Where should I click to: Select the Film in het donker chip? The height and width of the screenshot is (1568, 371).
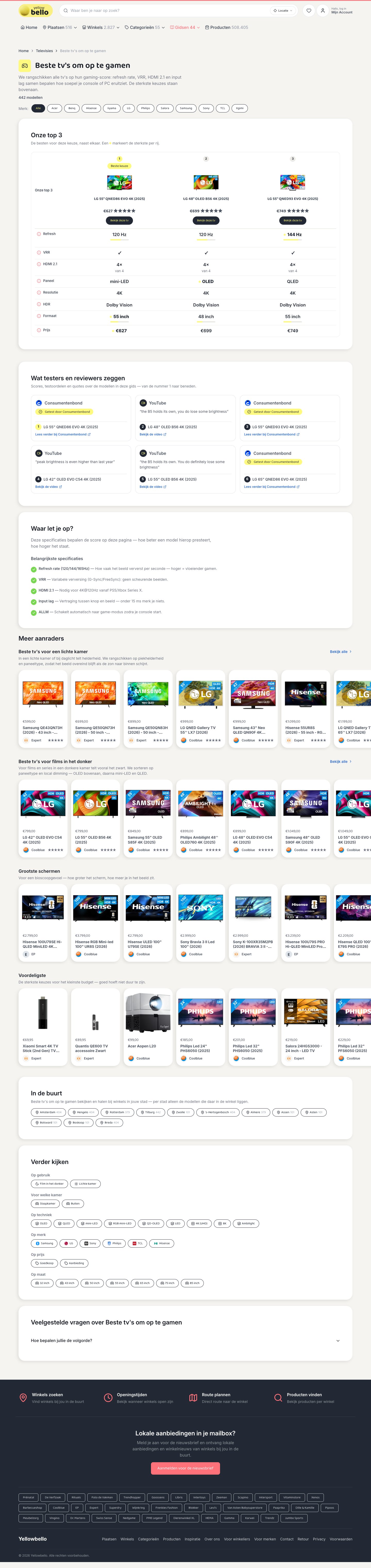[x=49, y=1183]
